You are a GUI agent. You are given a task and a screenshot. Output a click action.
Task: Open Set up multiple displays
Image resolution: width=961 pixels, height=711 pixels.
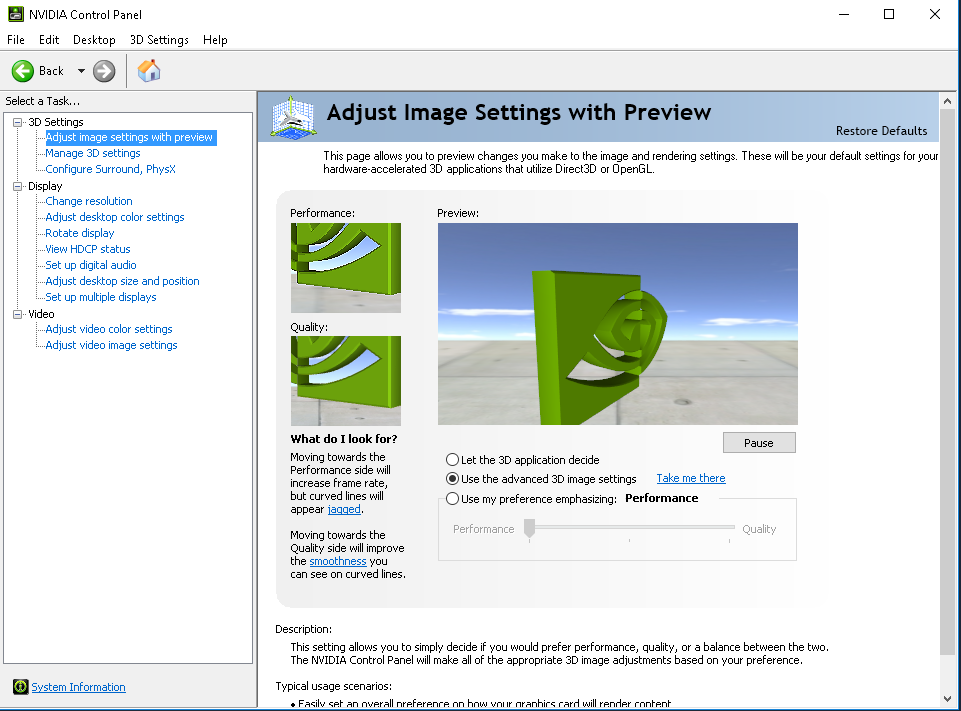(x=101, y=297)
